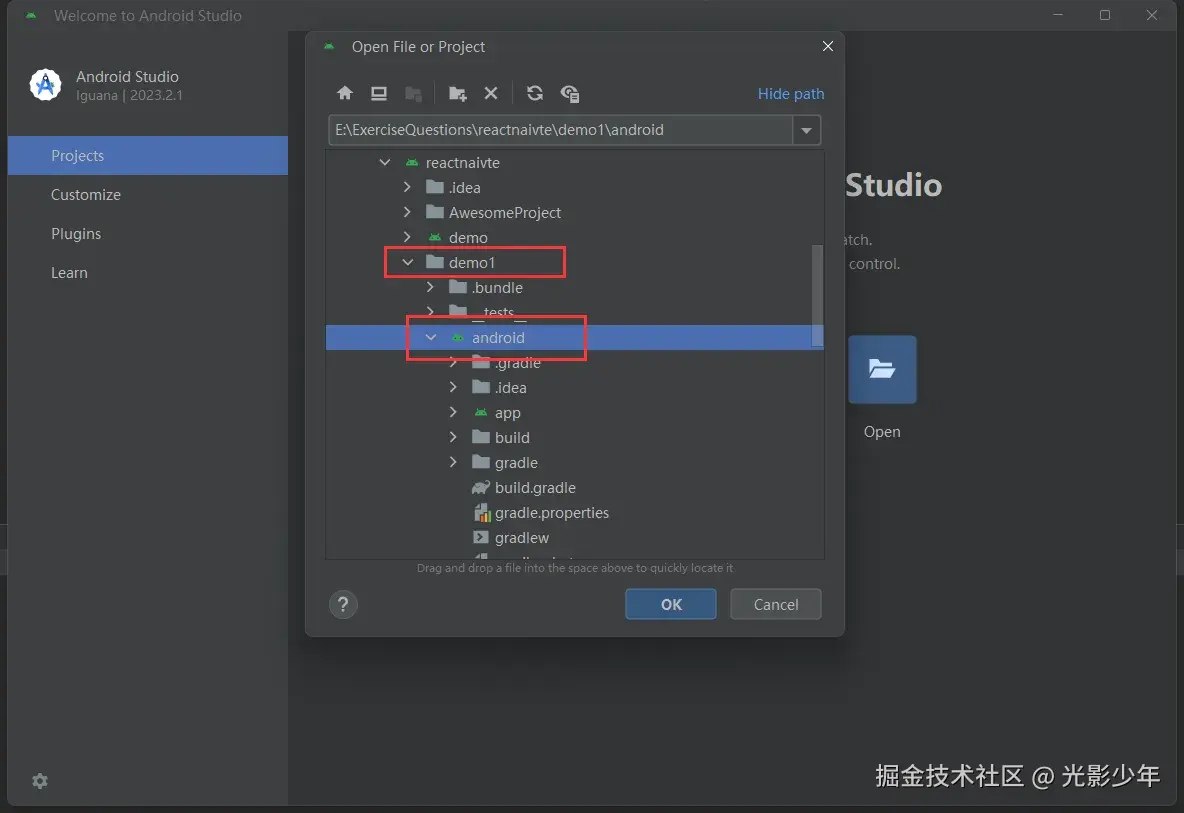Click the app module icon
Screen dimensions: 1184x813
(480, 412)
